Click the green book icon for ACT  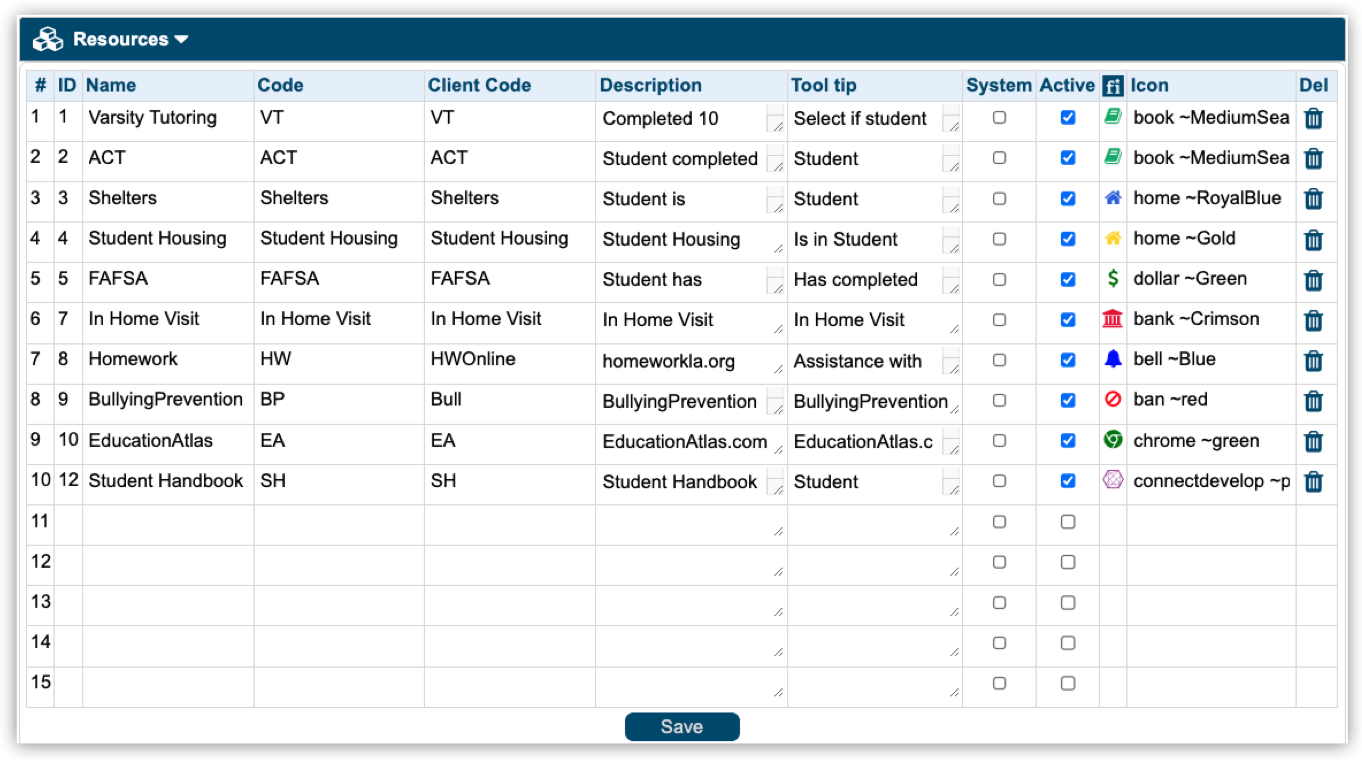click(1112, 158)
